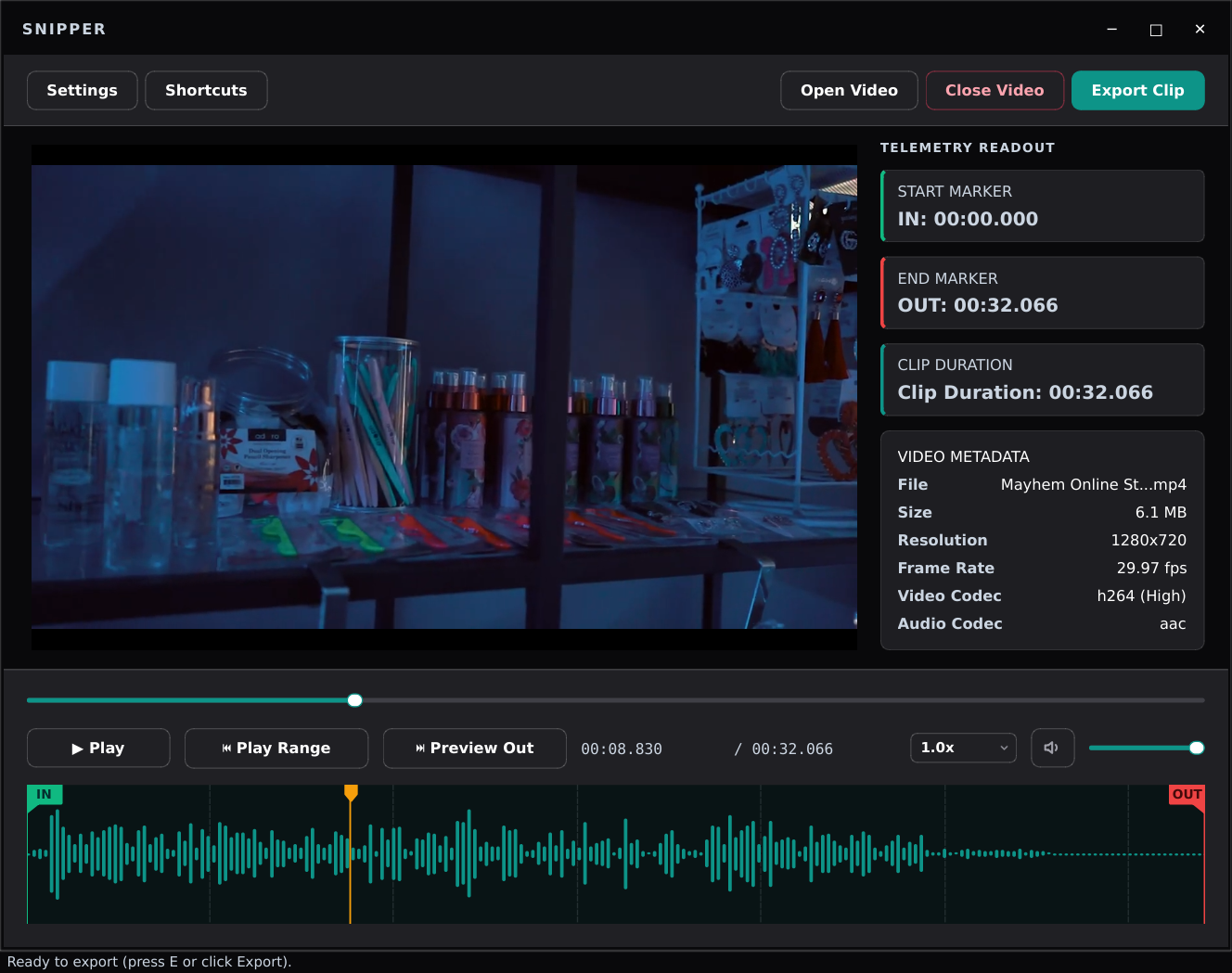Click the volume slider handle
1232x973 pixels.
point(1197,748)
